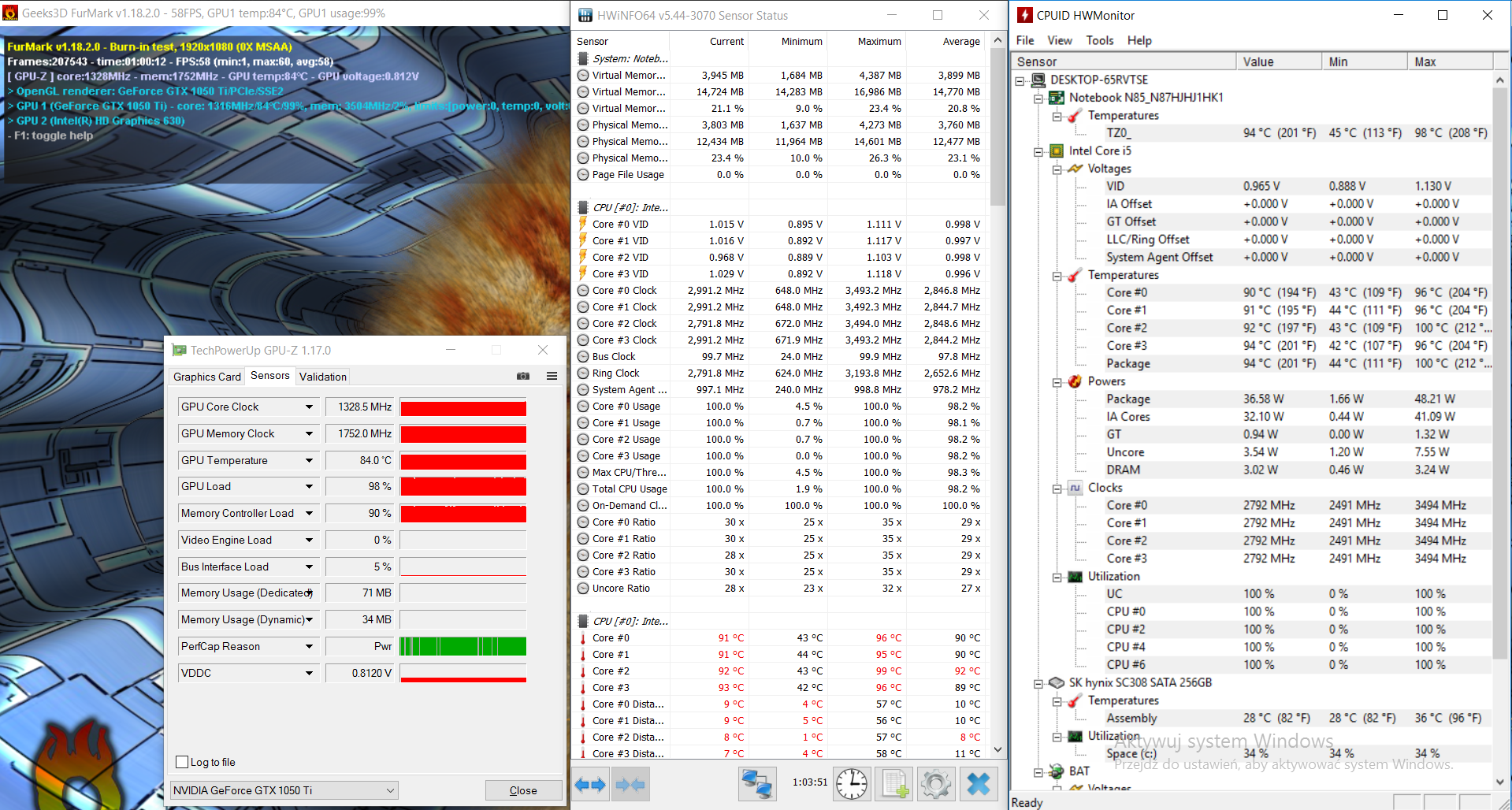Close HWiNFO sensors with blue X
The width and height of the screenshot is (1512, 810).
point(979,784)
